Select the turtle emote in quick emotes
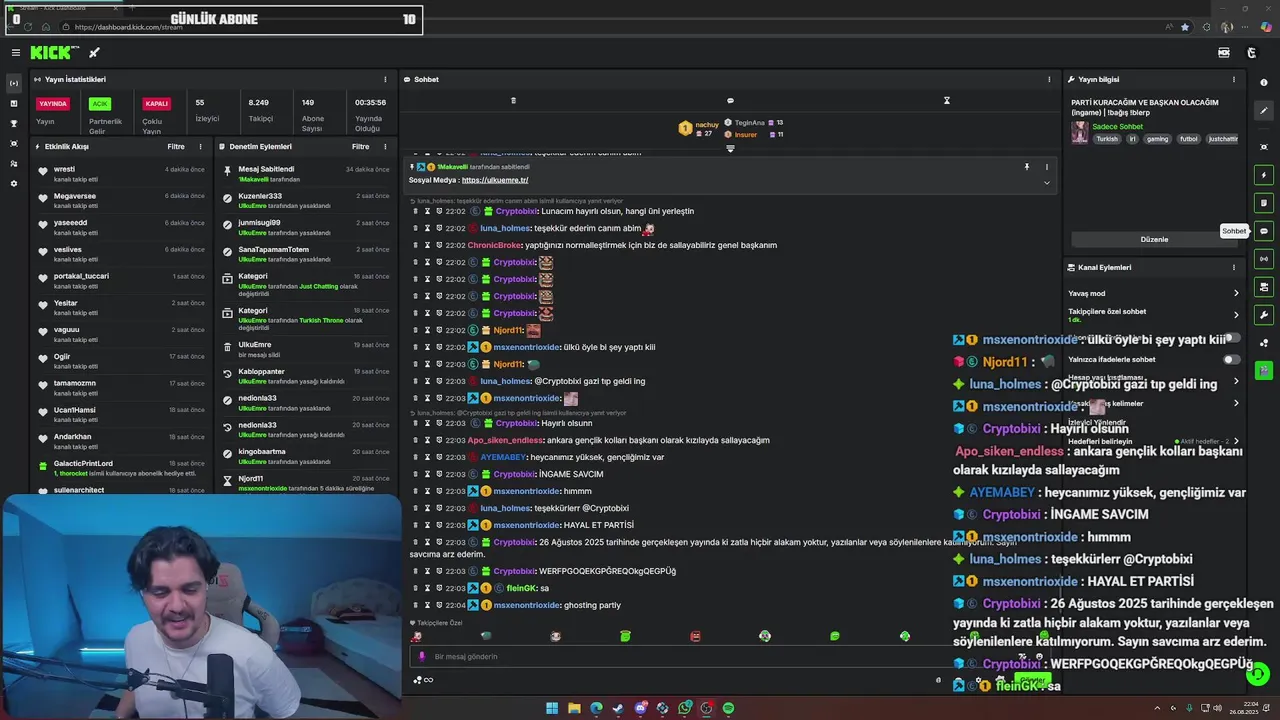1280x720 pixels. (486, 636)
